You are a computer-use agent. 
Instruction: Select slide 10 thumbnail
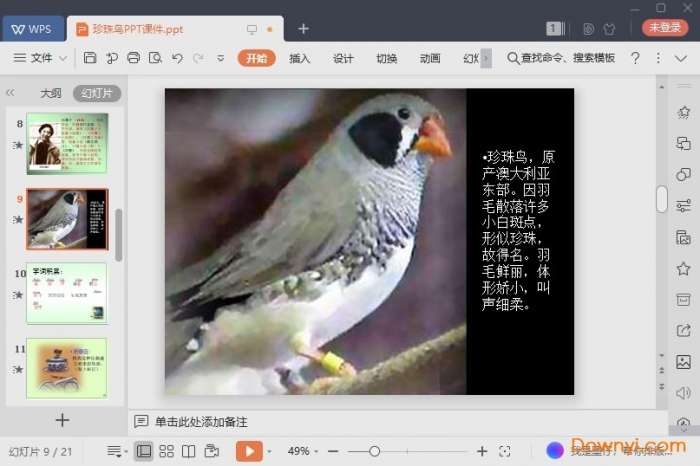(x=67, y=293)
